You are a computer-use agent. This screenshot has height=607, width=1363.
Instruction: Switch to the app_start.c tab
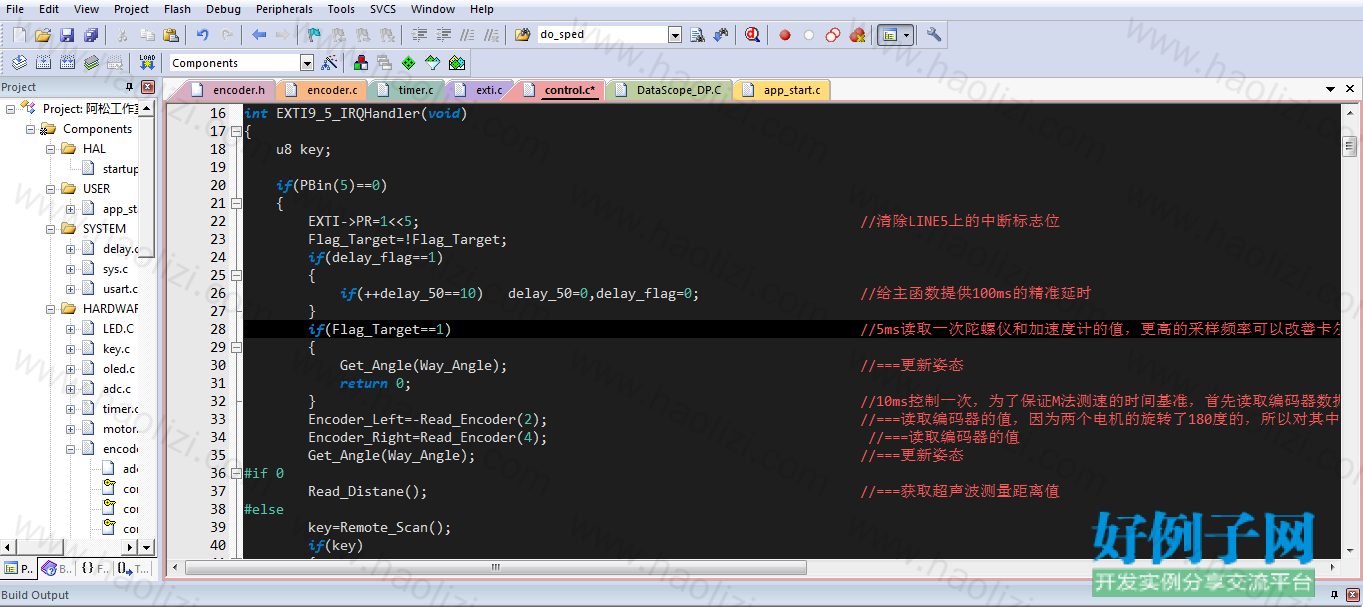(782, 90)
